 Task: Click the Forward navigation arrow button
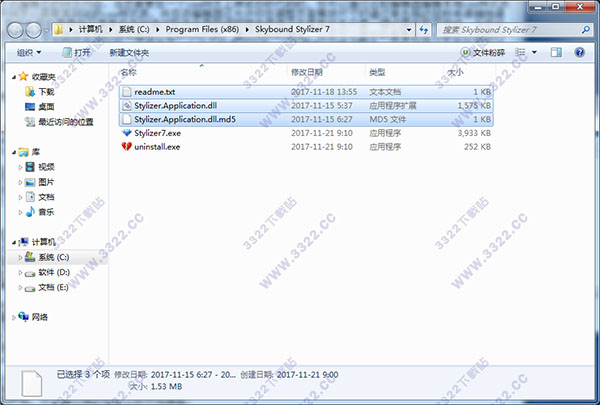(33, 30)
